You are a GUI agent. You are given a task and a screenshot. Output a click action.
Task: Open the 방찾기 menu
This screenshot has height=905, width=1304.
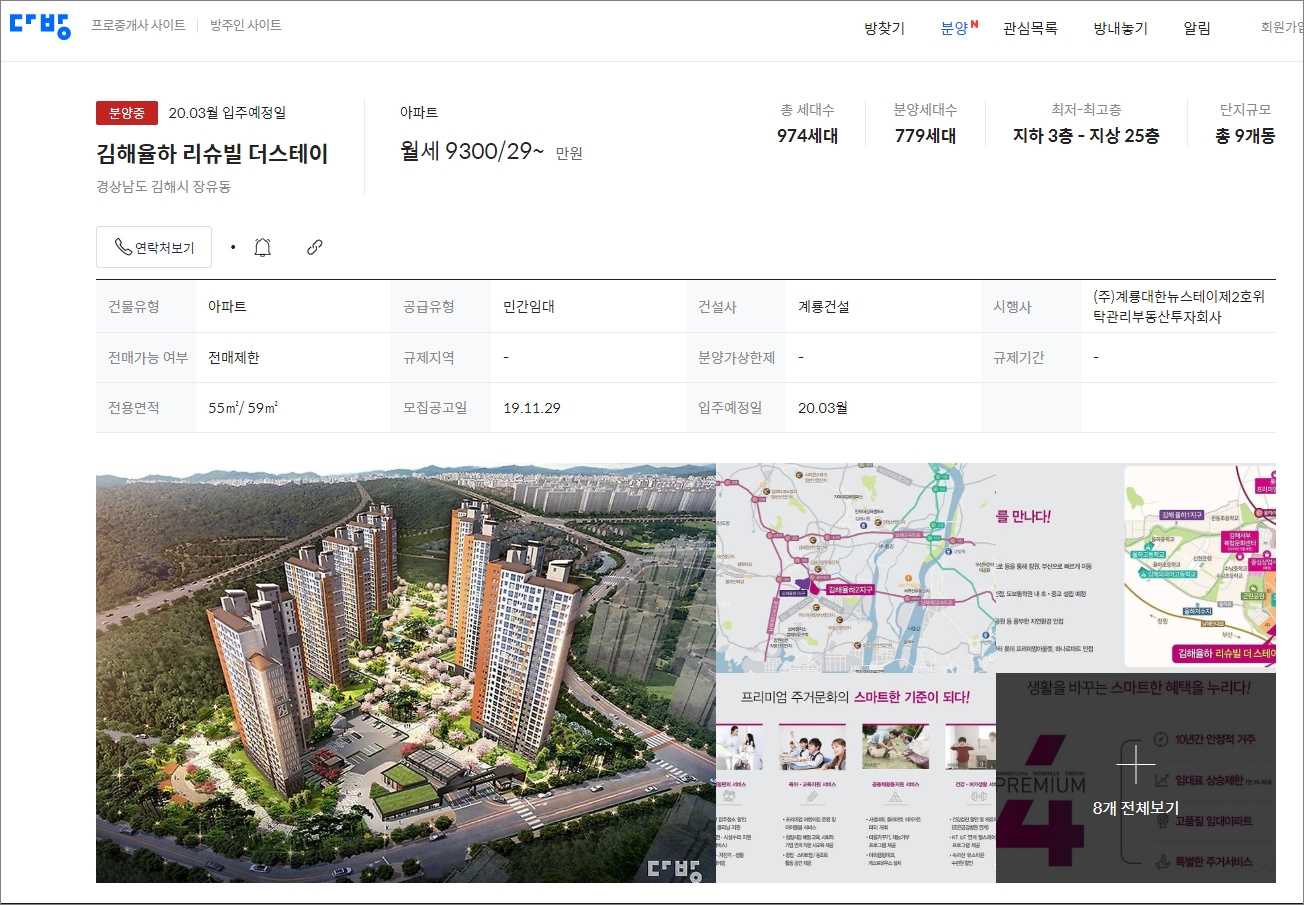[885, 28]
